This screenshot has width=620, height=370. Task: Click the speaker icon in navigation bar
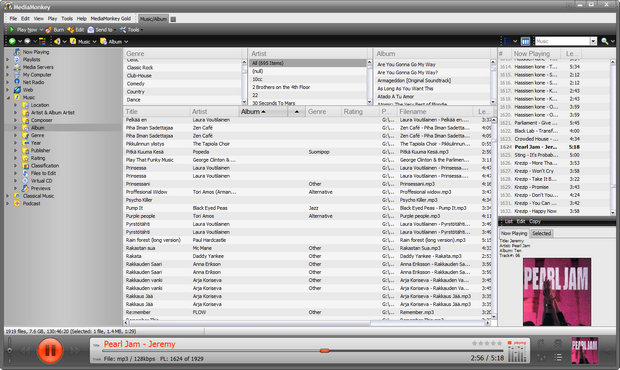point(57,41)
